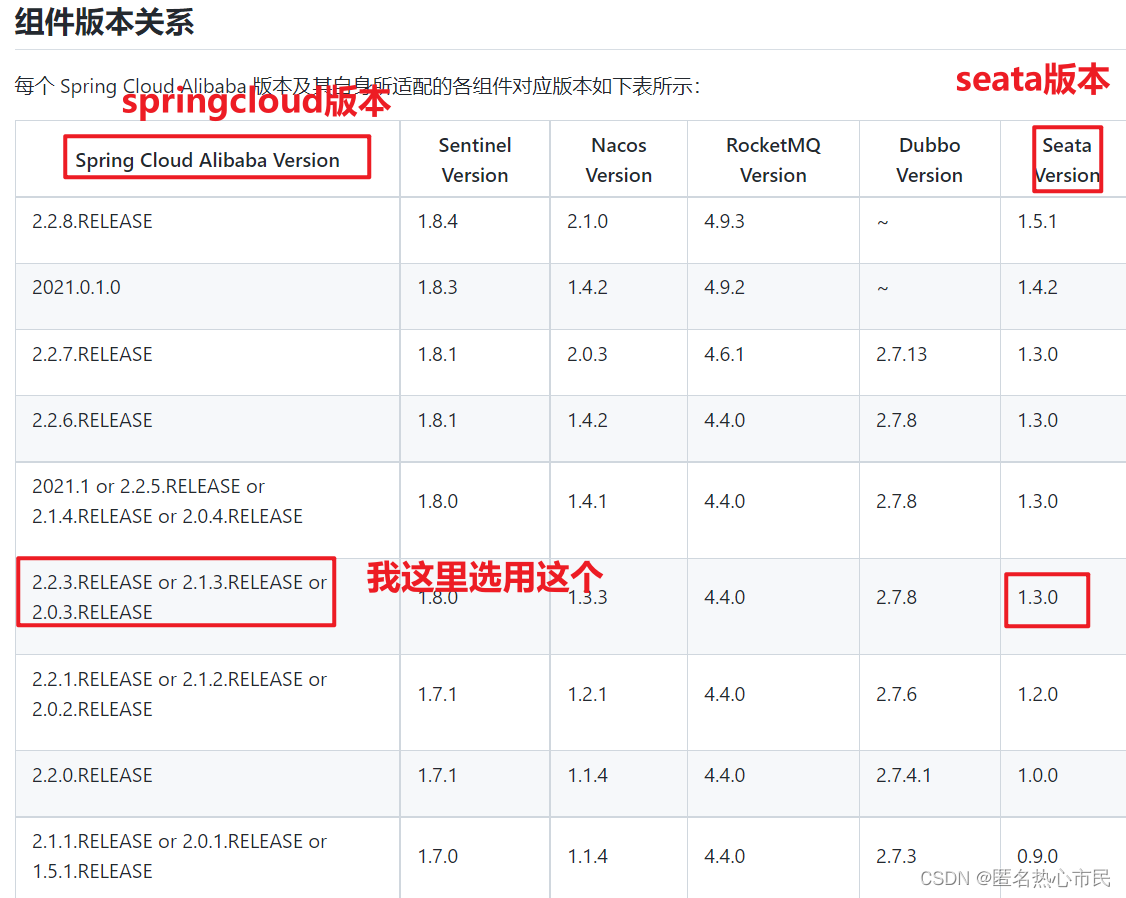Screen dimensions: 1126x898
Task: Select the Nacos Version column header
Action: [x=618, y=160]
